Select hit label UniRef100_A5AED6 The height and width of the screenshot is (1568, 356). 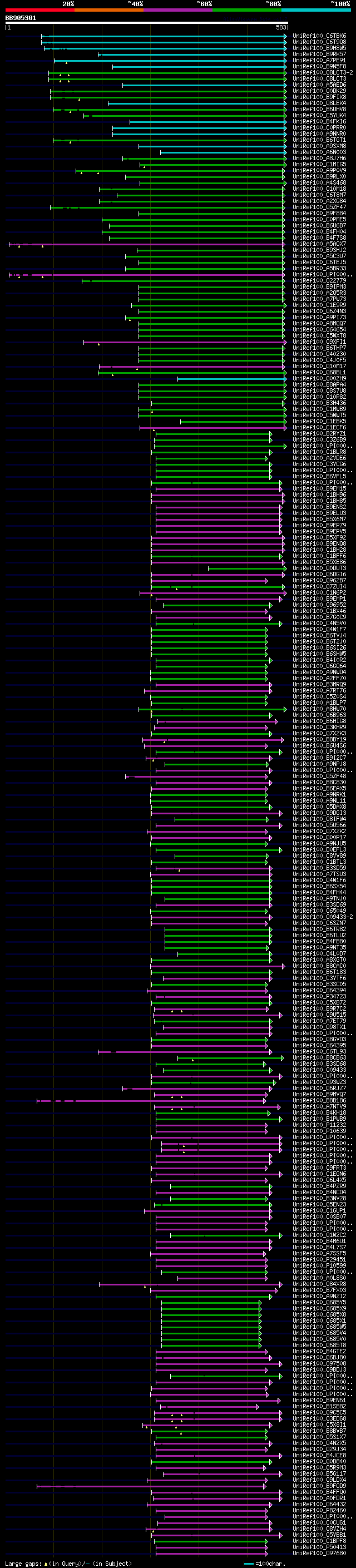(x=319, y=85)
